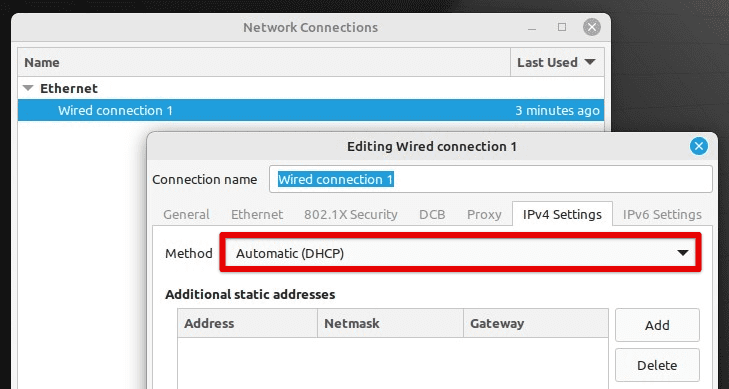Click the Address column header
729x389 pixels.
[x=247, y=323]
